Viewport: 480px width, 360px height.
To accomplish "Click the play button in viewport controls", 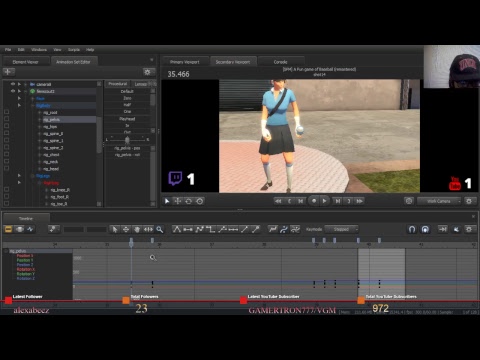I will pos(324,201).
